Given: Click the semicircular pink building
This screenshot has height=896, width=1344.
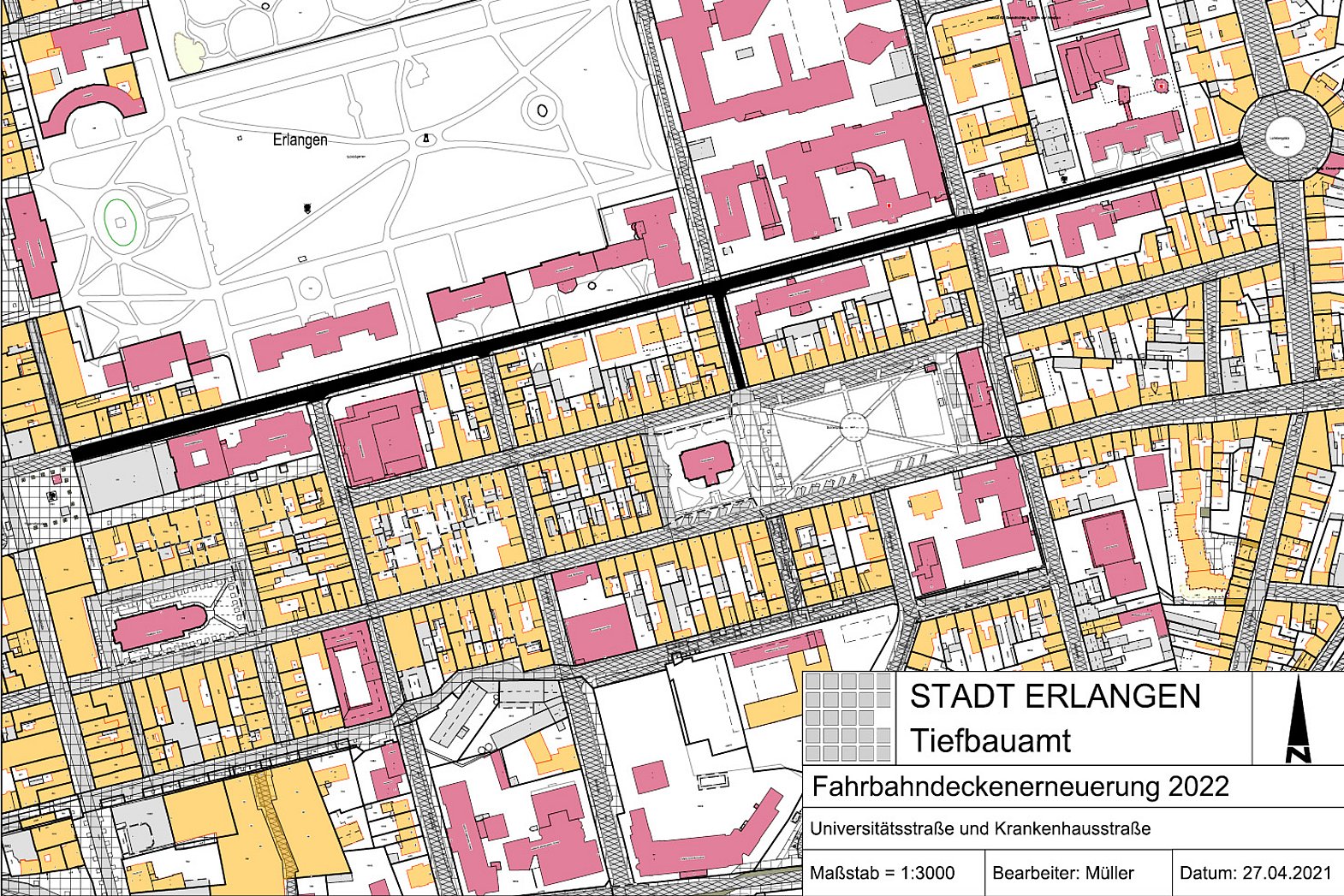Looking at the screenshot, I should point(92,107).
